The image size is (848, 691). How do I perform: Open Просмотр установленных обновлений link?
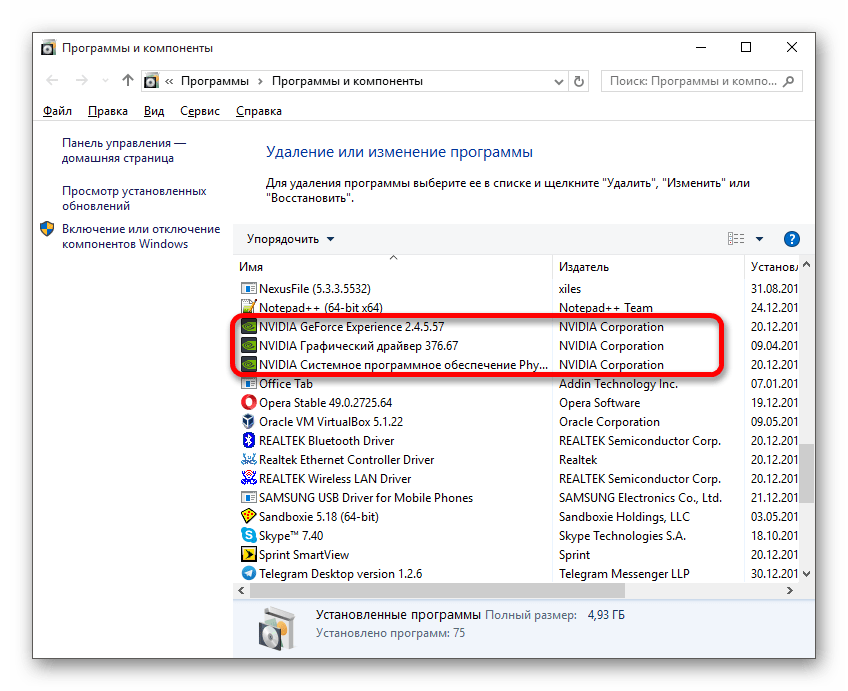click(x=134, y=198)
